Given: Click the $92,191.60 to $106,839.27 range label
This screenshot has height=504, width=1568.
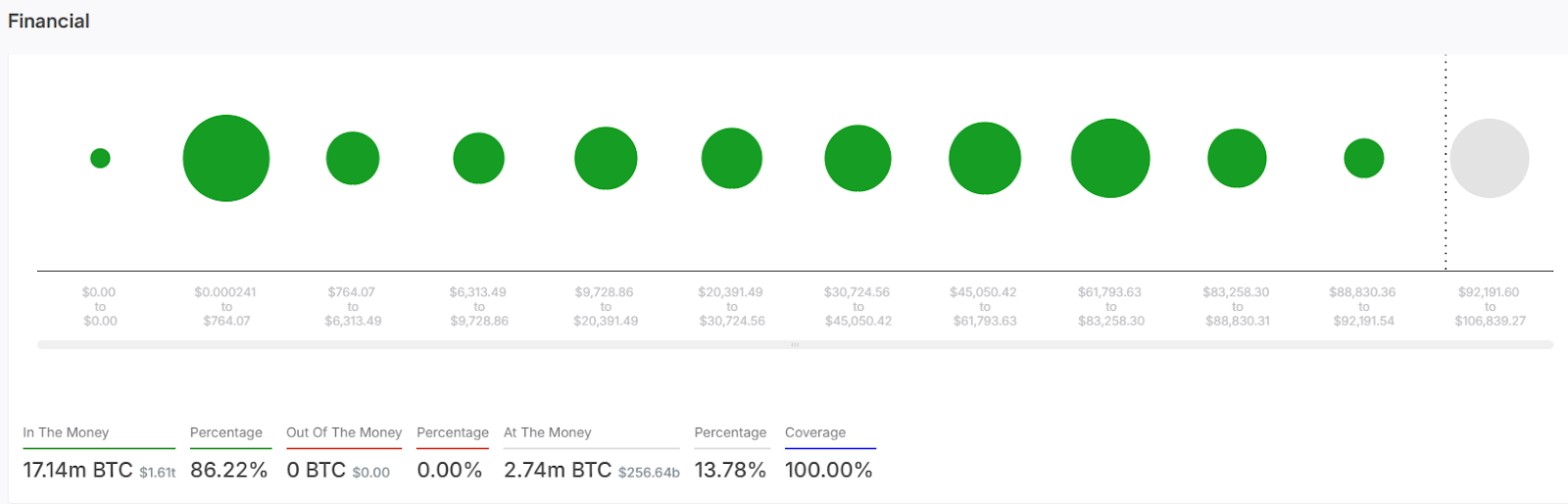Looking at the screenshot, I should pos(1490,306).
